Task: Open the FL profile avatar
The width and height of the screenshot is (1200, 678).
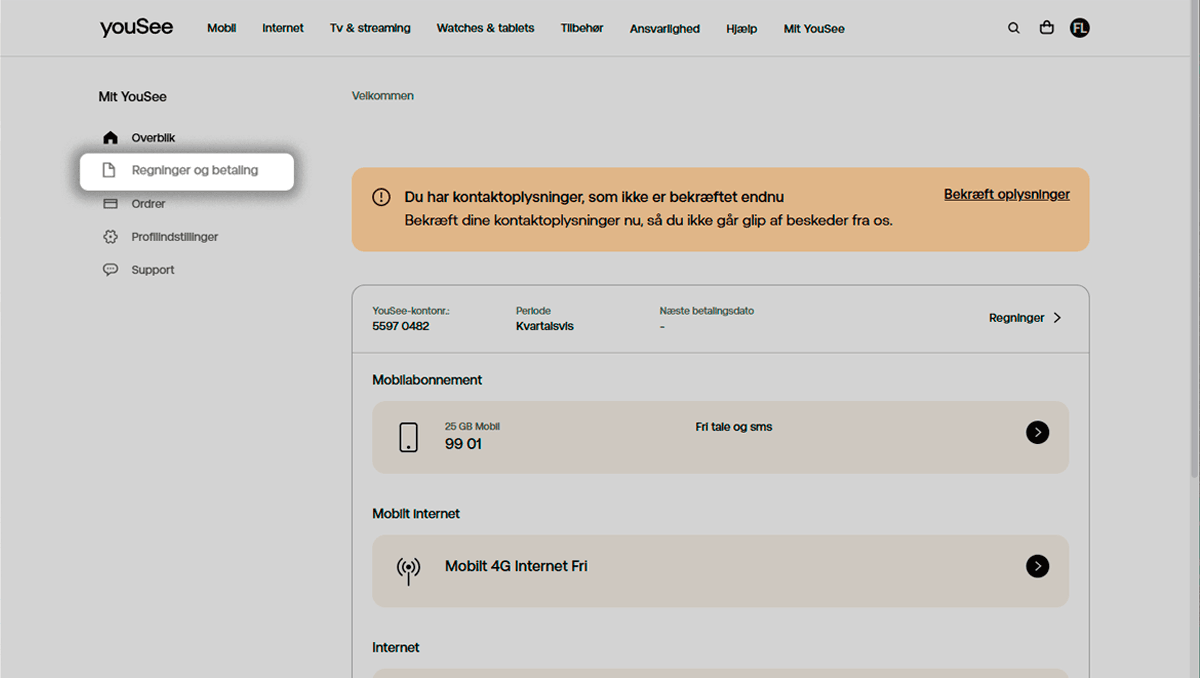Action: (1079, 28)
